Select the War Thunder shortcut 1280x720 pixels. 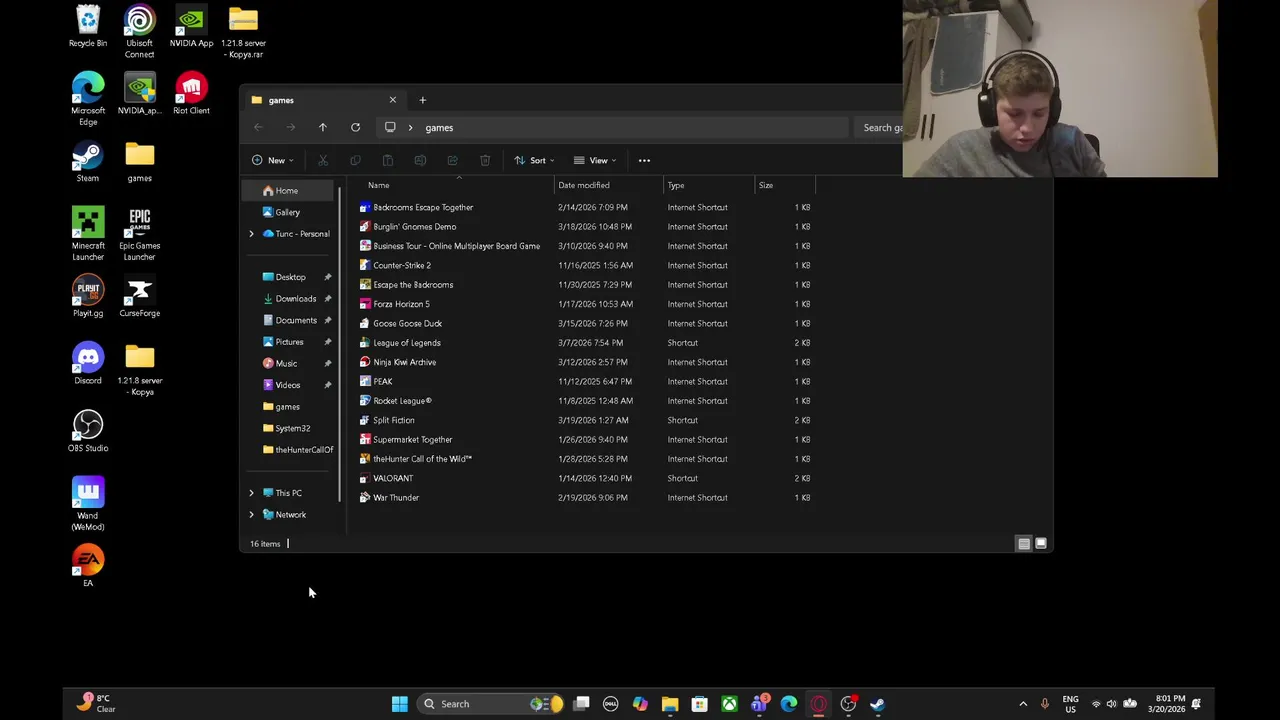[x=395, y=498]
